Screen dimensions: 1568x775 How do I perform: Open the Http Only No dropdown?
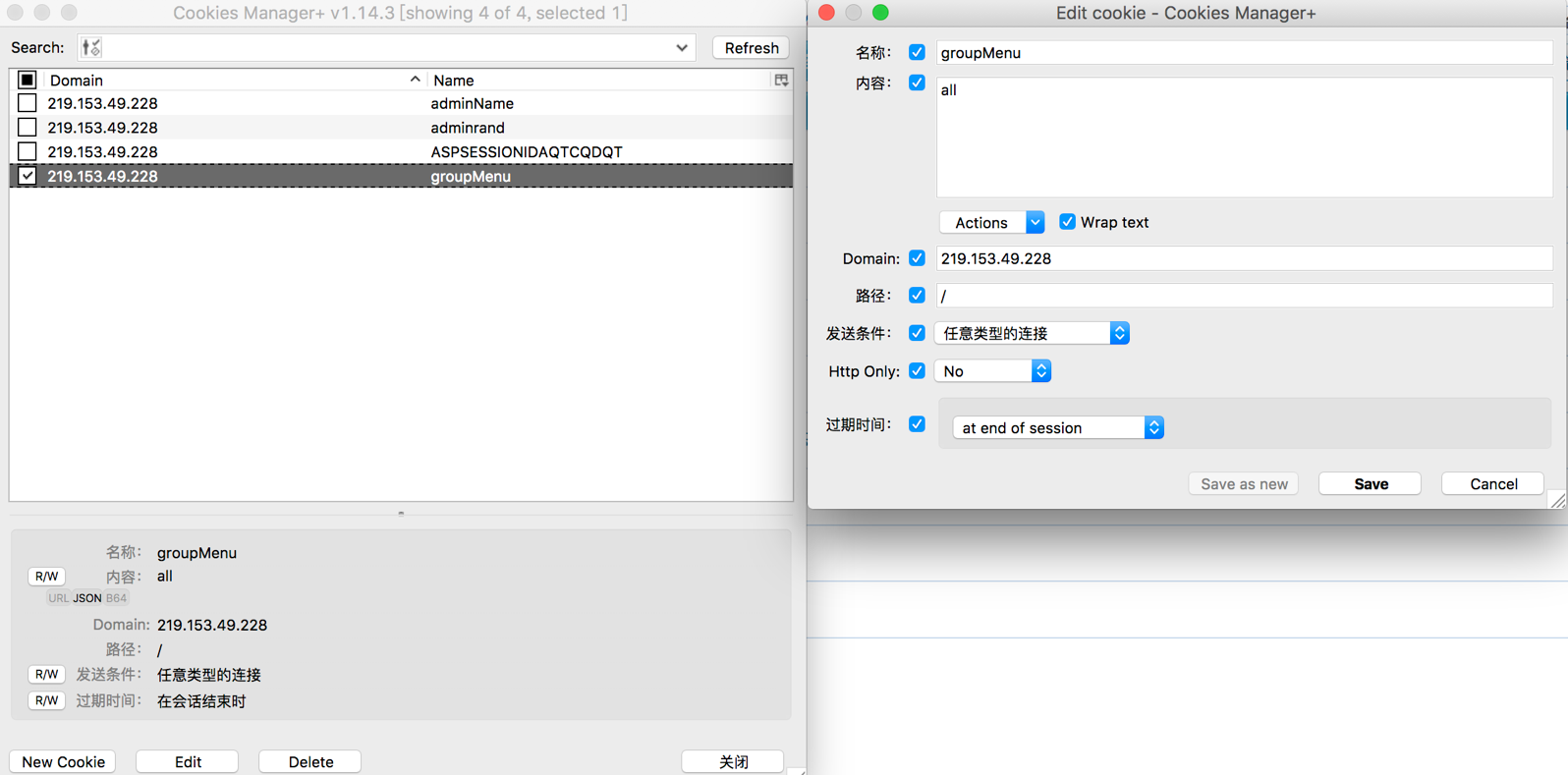992,371
